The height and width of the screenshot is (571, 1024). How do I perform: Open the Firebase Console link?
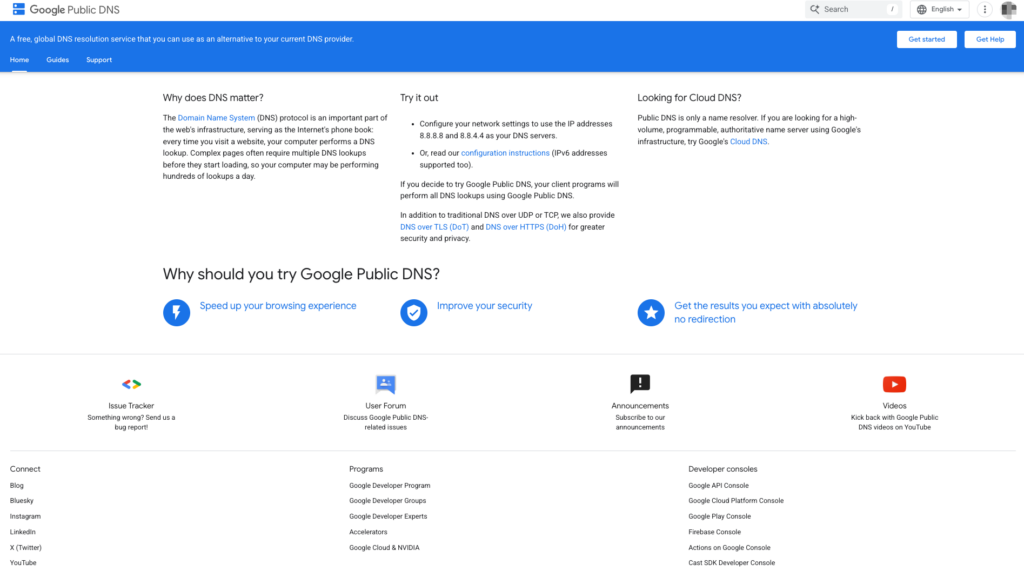click(714, 532)
